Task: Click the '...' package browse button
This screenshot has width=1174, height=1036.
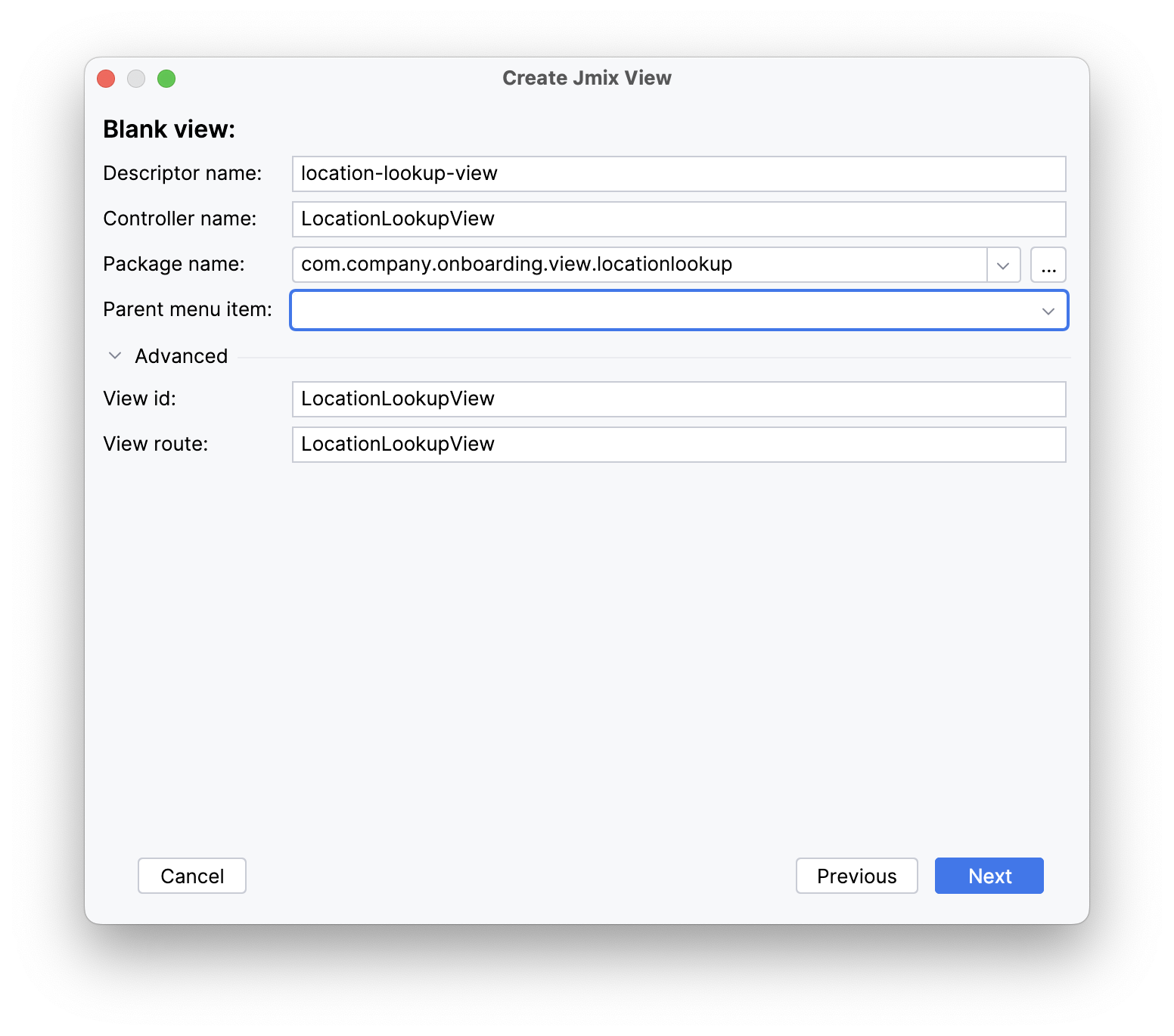Action: (1048, 265)
